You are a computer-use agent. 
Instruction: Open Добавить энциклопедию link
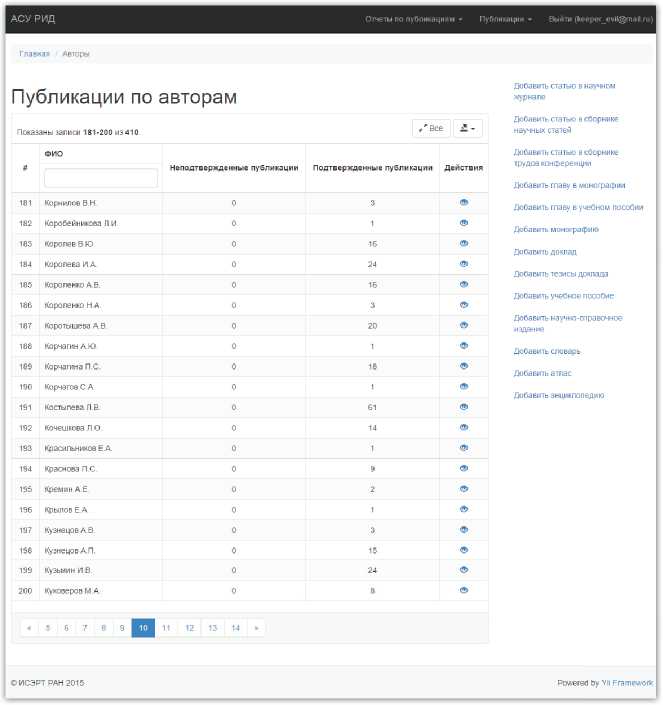point(559,395)
